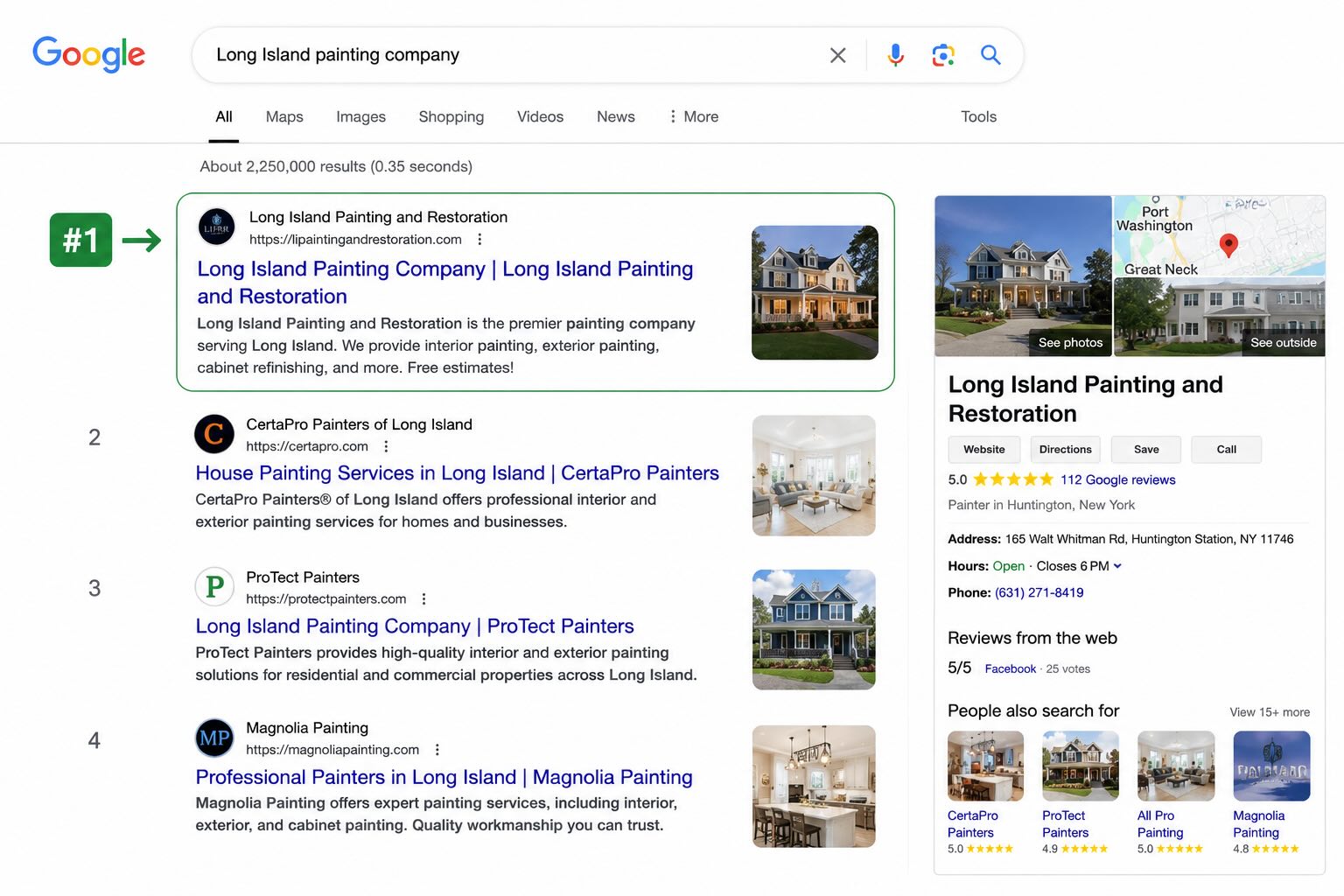The image size is (1344, 896).
Task: Click the Directions button
Action: pos(1065,450)
